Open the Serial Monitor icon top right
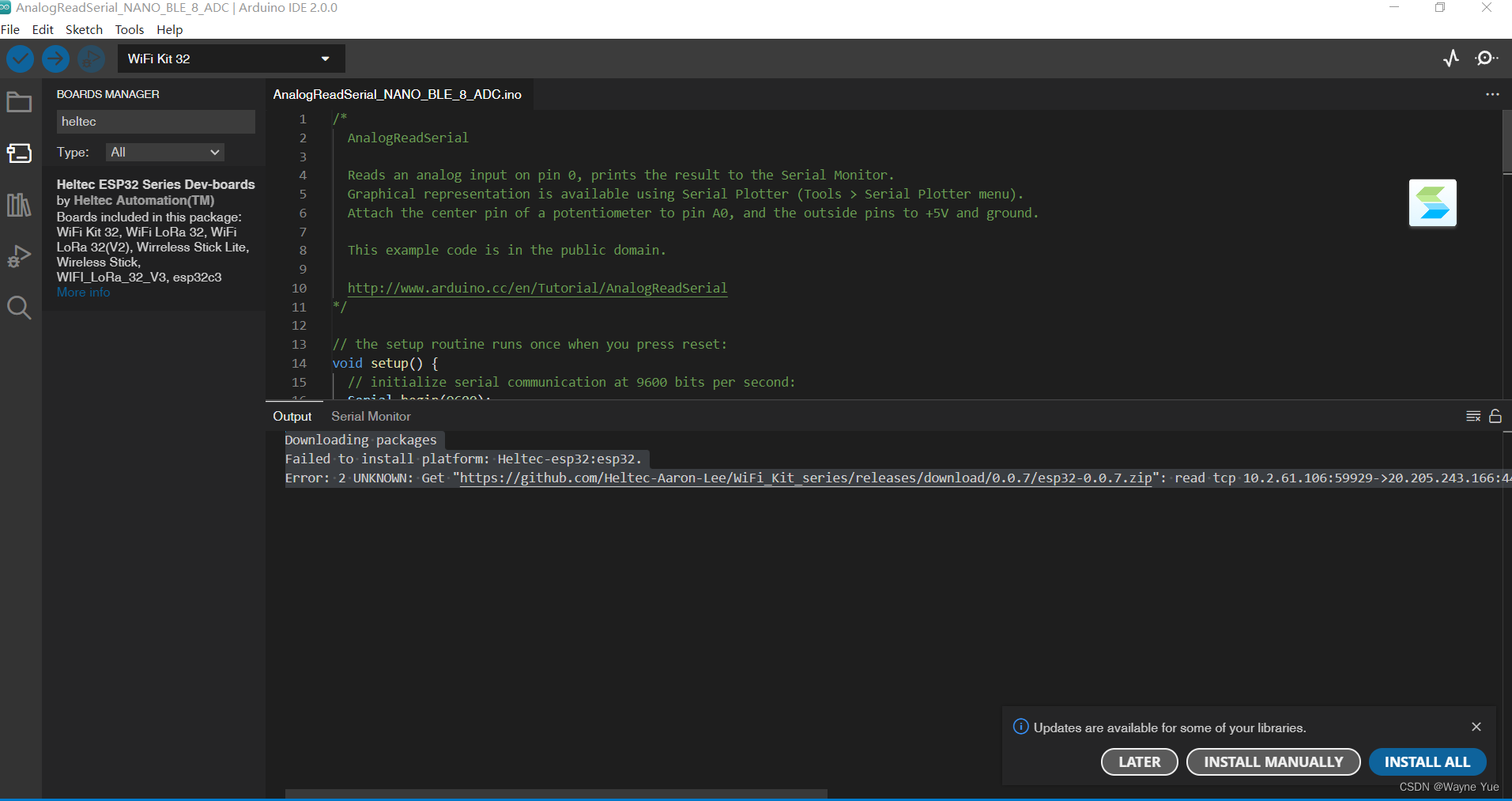The height and width of the screenshot is (801, 1512). point(1487,58)
